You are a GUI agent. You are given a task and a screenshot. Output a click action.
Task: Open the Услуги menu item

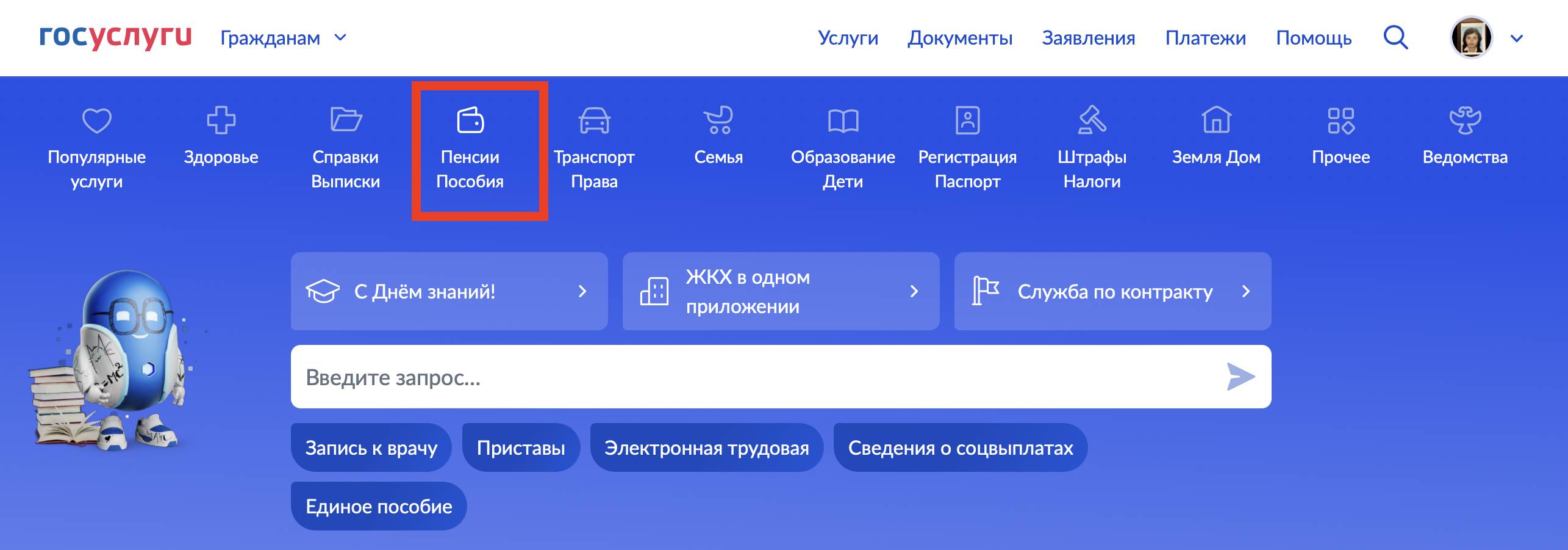click(848, 38)
